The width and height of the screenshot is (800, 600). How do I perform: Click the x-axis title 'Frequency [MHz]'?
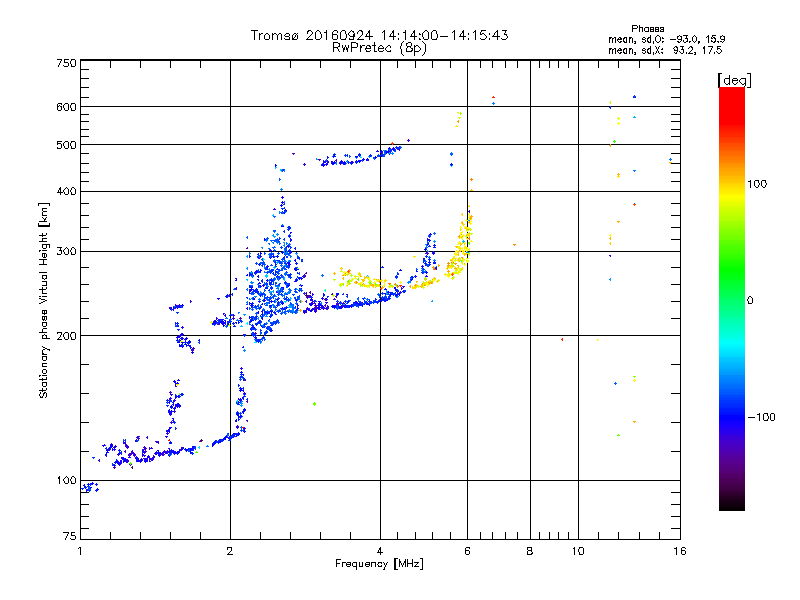pos(379,563)
